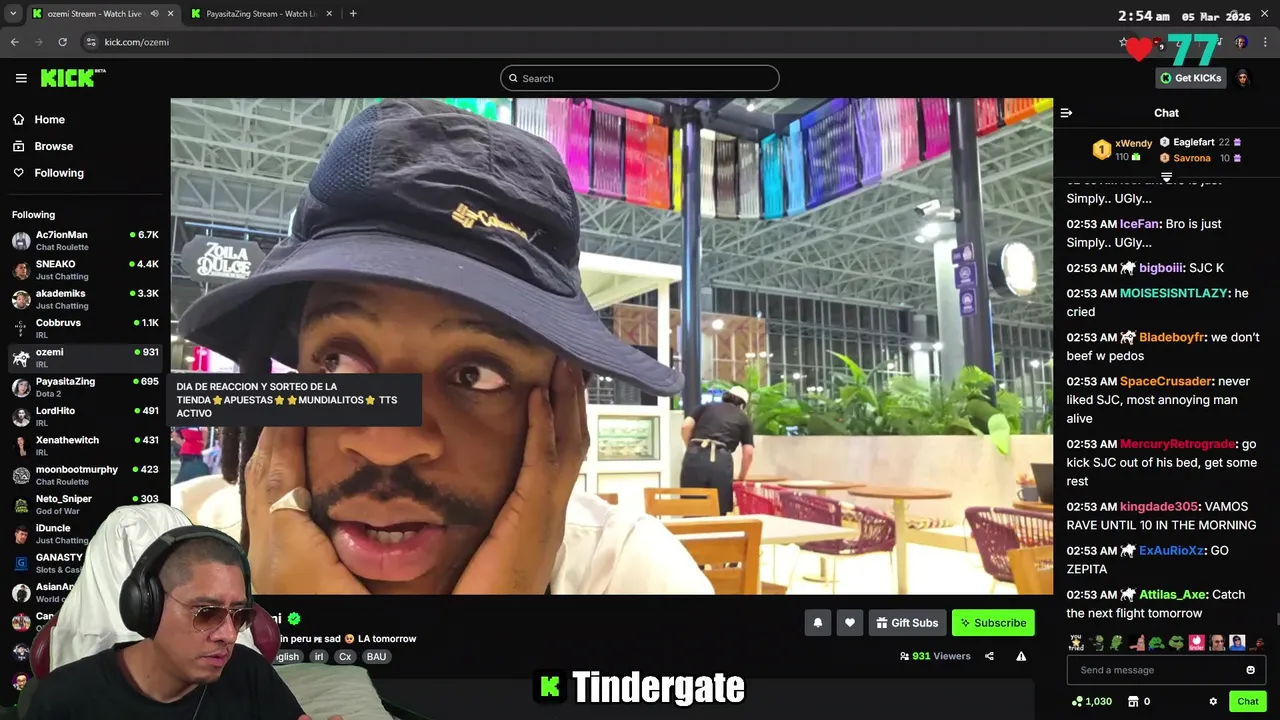Open PayasitaZing channel in Following list
Screen dimensions: 1280x720
(x=85, y=387)
